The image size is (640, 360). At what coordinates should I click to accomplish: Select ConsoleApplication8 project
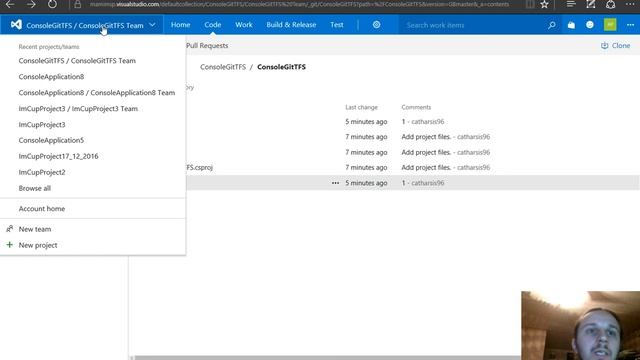(x=51, y=76)
